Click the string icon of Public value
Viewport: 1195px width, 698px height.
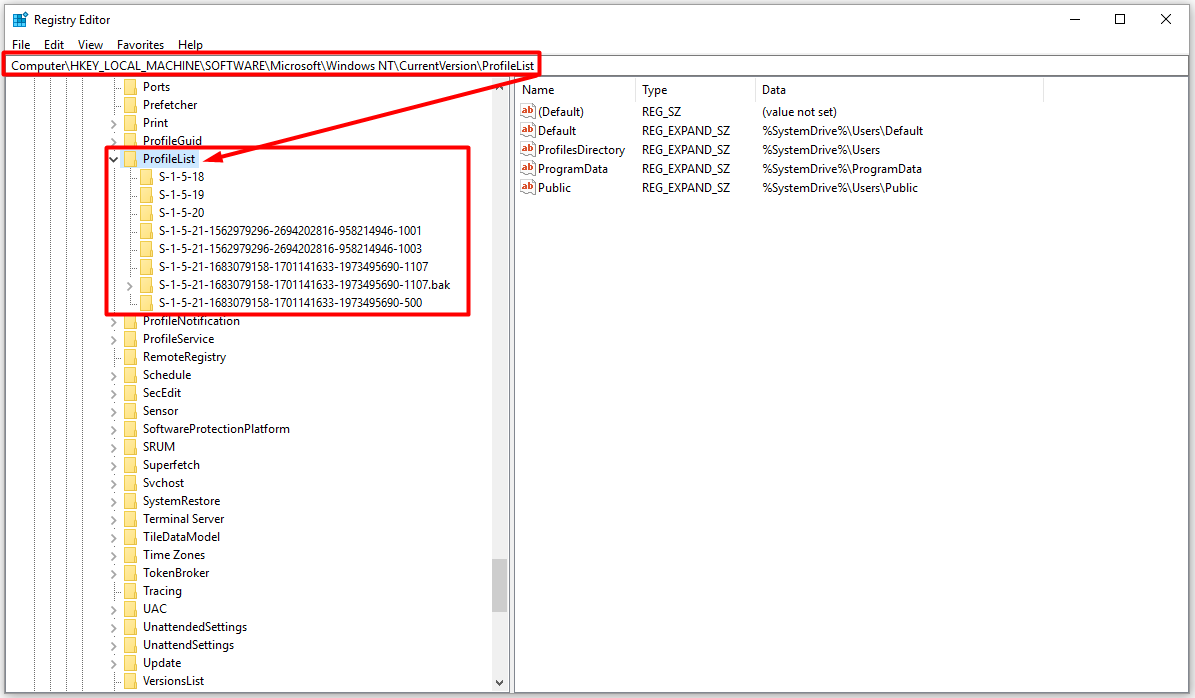[x=527, y=187]
